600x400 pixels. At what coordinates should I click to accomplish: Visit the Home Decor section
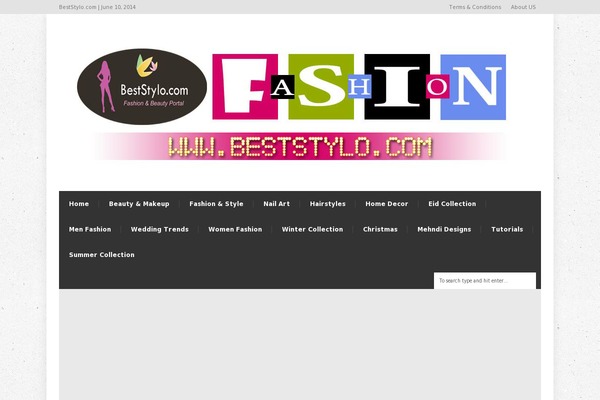tap(386, 204)
